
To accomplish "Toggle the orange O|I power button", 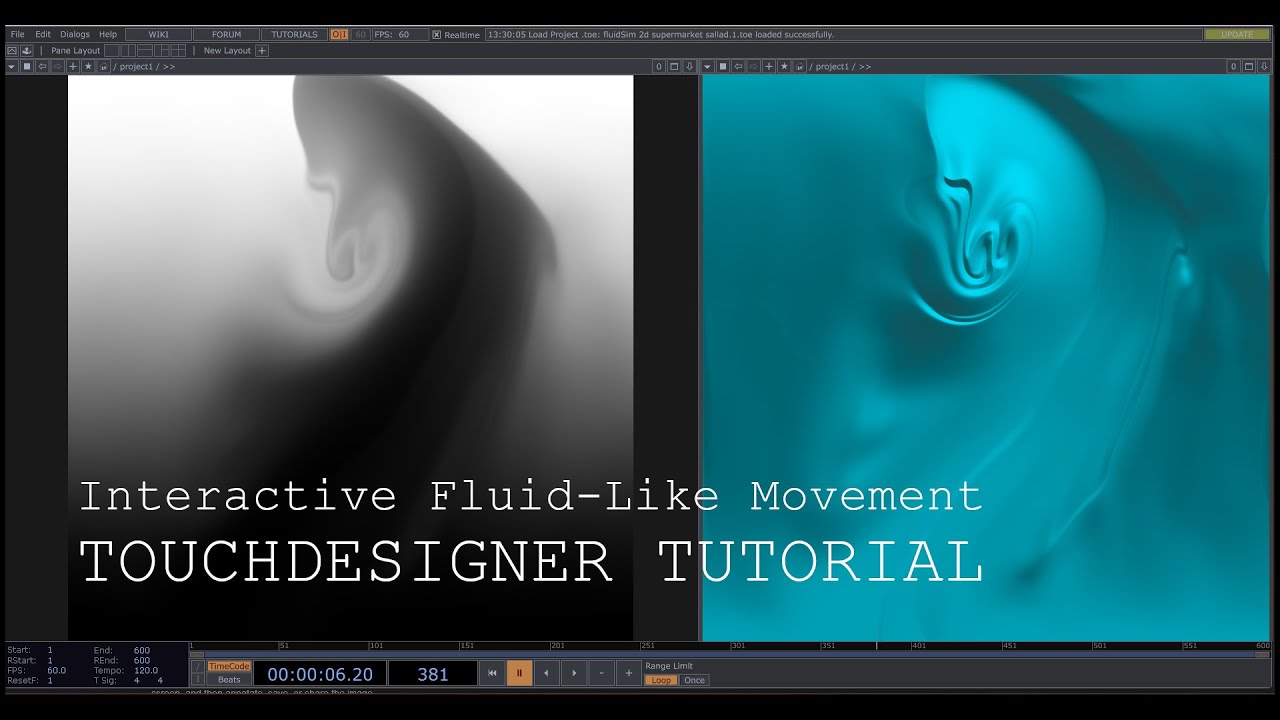I will [x=339, y=34].
